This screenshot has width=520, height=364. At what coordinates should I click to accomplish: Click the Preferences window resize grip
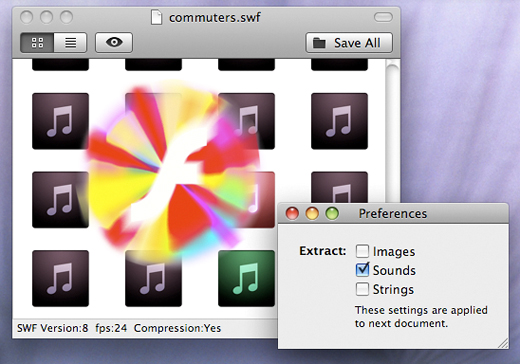(x=503, y=343)
